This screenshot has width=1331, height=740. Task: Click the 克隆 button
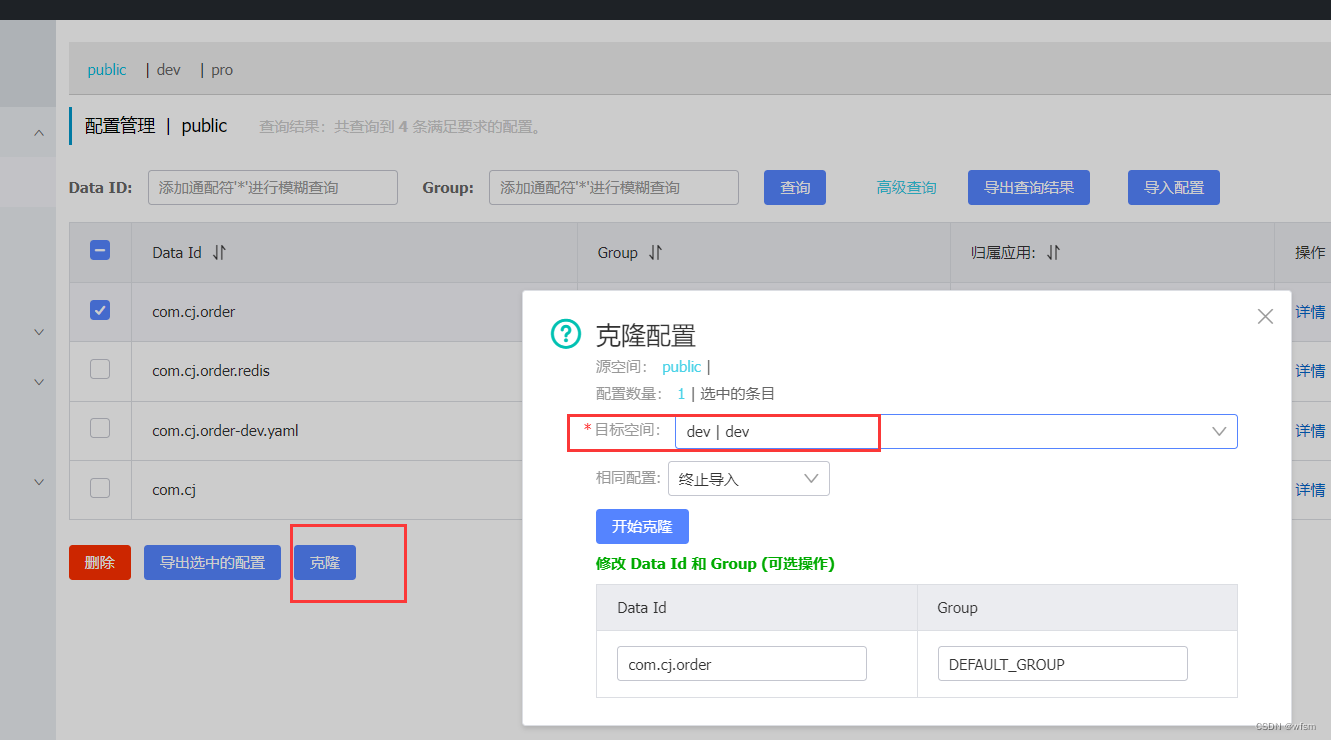325,563
